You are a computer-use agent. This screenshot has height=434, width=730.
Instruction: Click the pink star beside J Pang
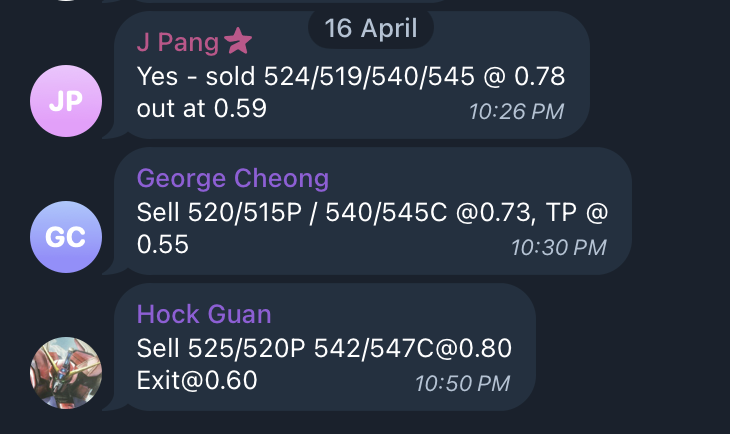(238, 41)
